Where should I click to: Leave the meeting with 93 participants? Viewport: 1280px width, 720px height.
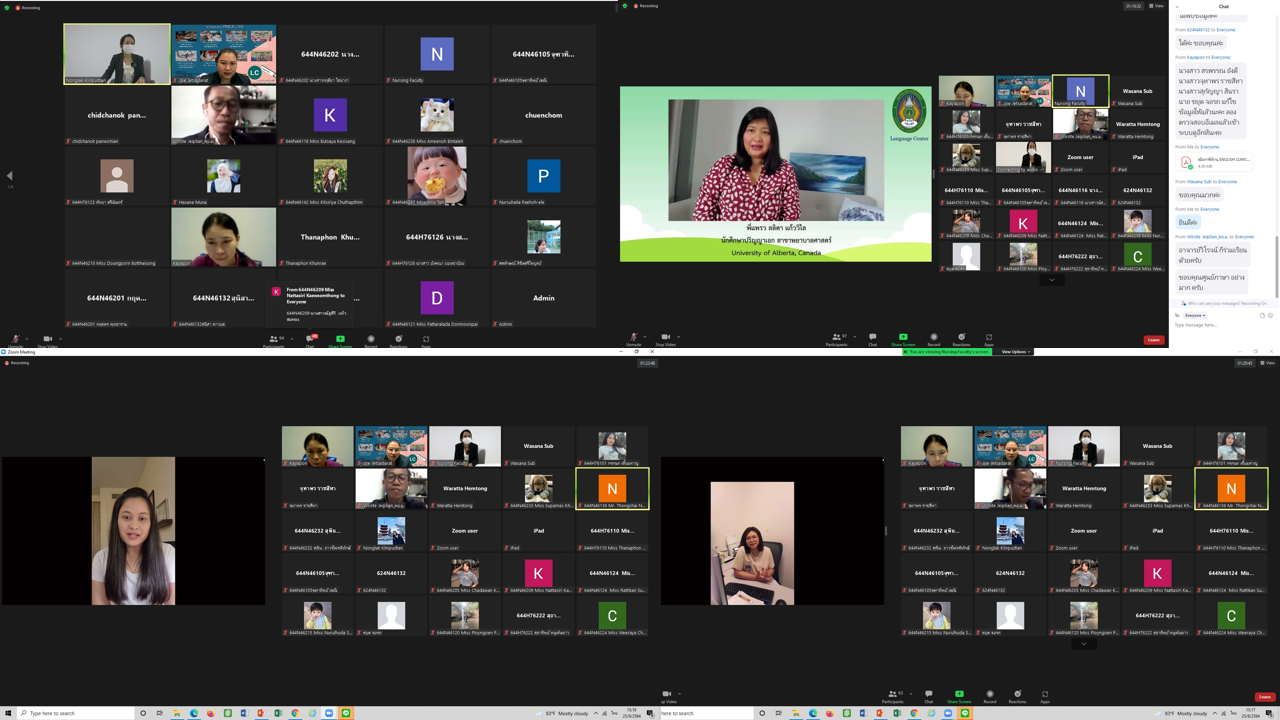tap(1265, 697)
